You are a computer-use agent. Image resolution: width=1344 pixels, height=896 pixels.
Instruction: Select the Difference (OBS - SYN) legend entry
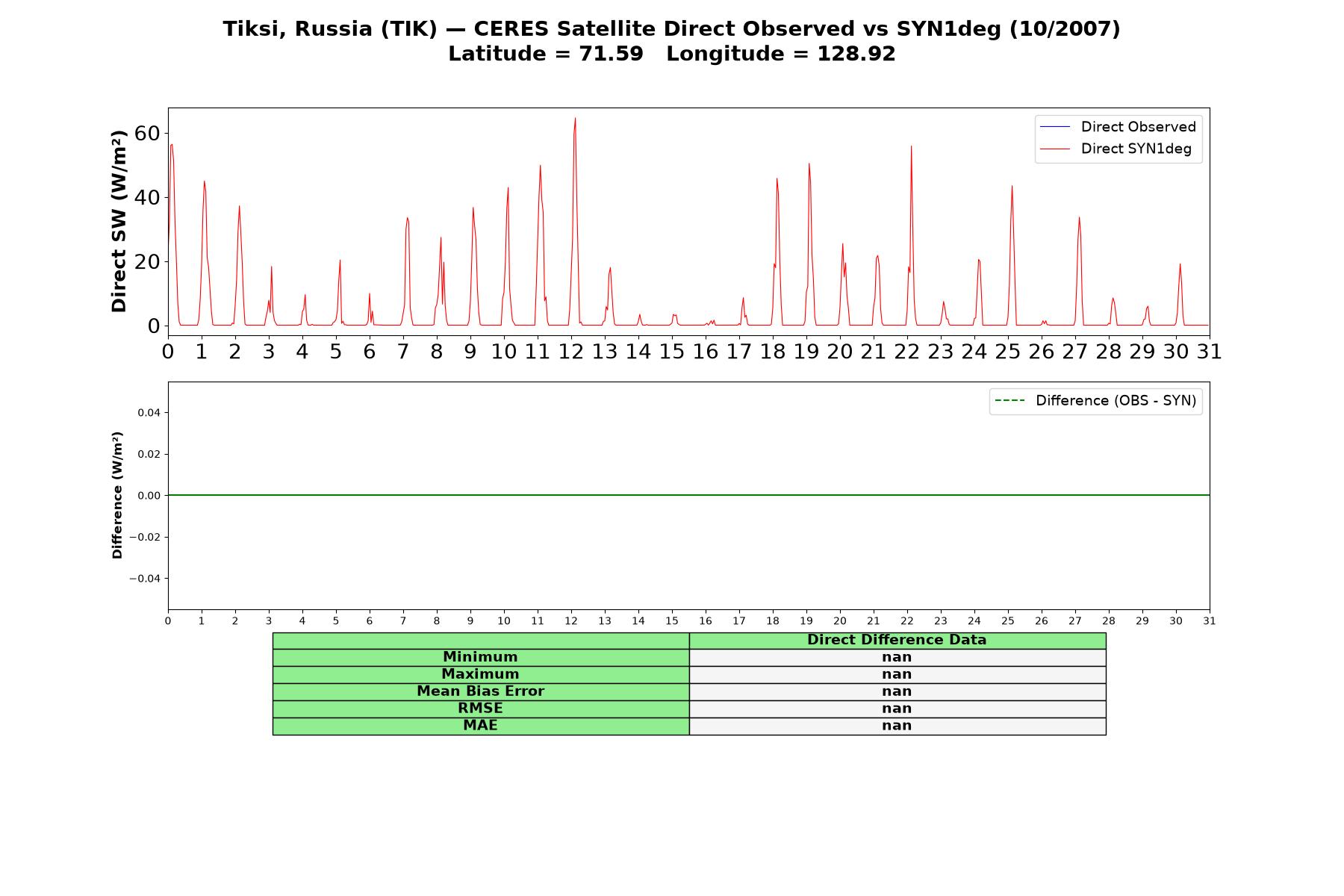[1095, 401]
